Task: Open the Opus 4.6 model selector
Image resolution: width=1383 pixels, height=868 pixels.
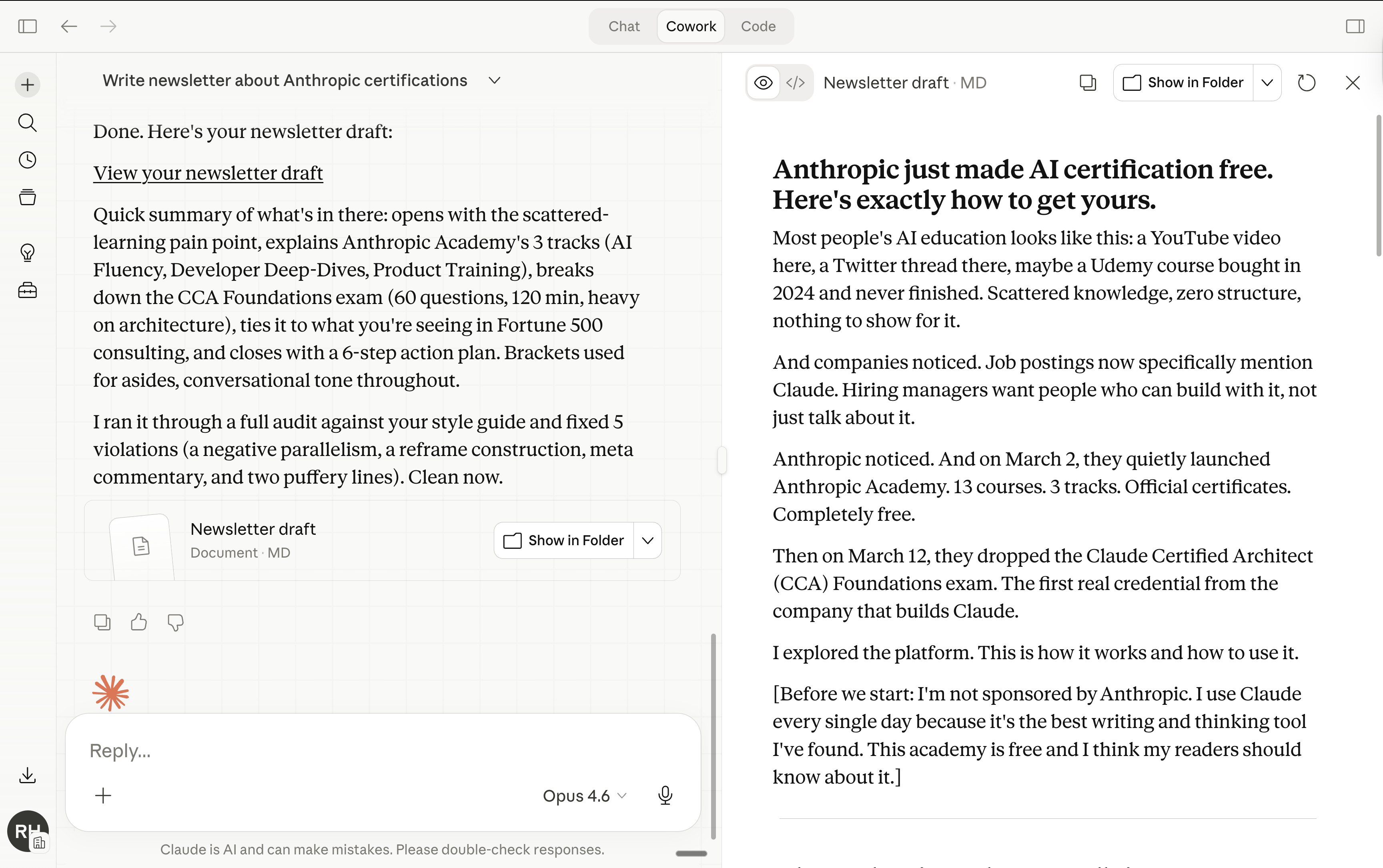Action: 584,796
